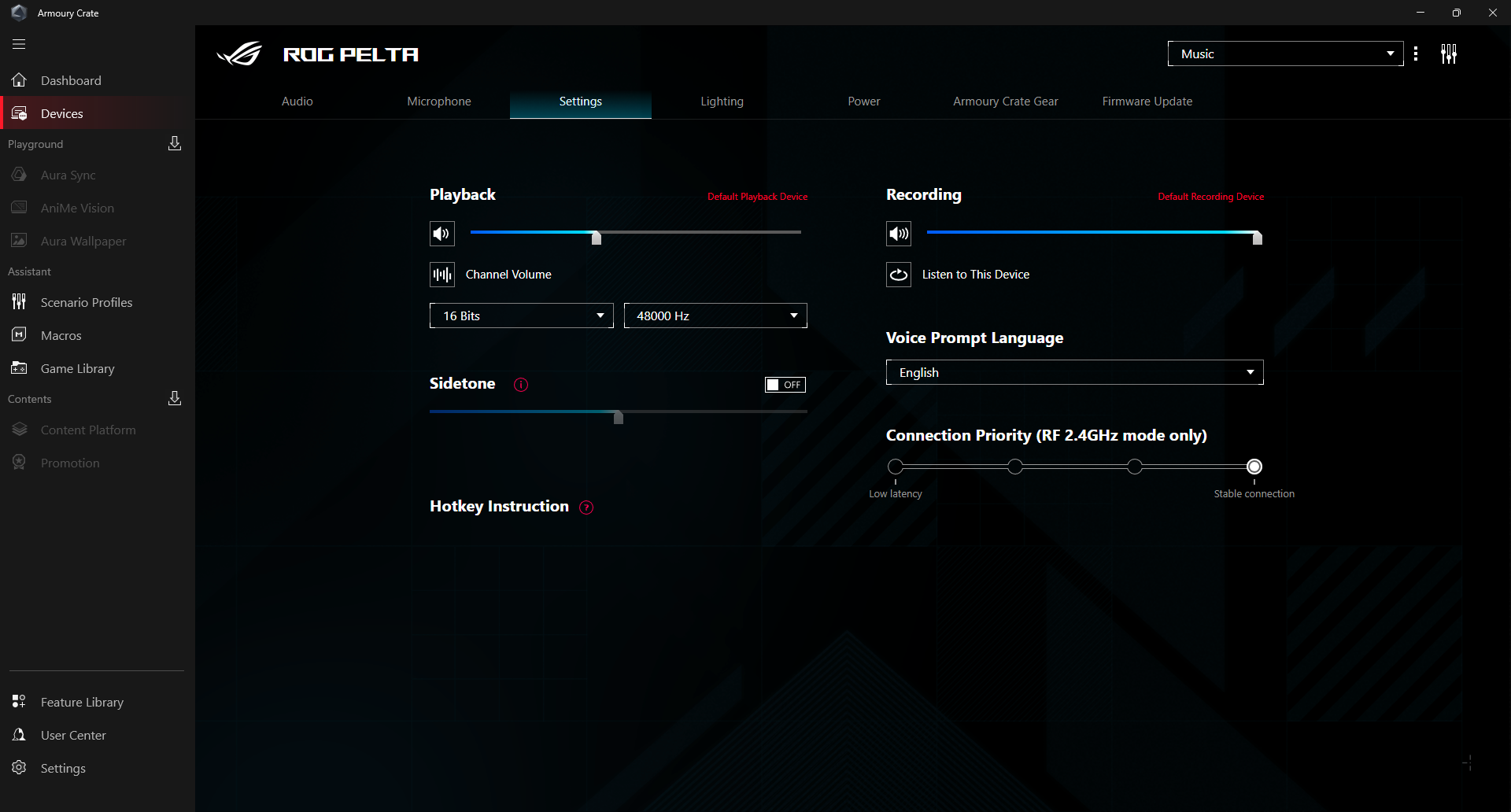Screen dimensions: 1511x812
Task: Click the ROG logo in the header
Action: 239,54
